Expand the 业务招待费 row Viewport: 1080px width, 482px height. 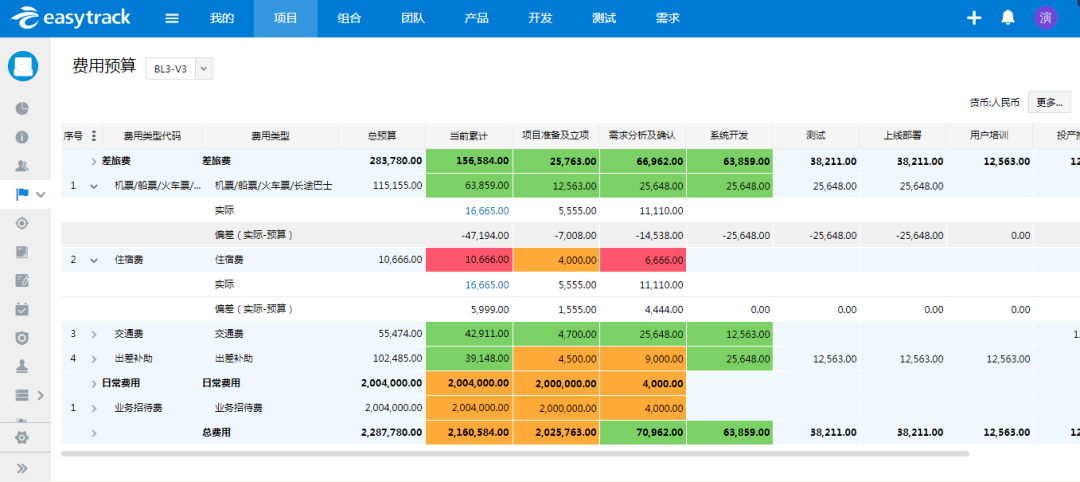click(94, 408)
